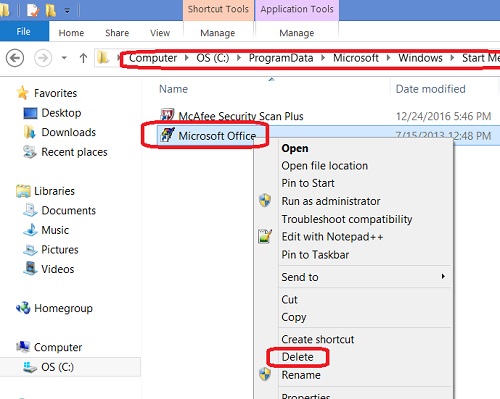Image resolution: width=500 pixels, height=399 pixels.
Task: Open the recent locations dropdown arrow
Action: 64,58
